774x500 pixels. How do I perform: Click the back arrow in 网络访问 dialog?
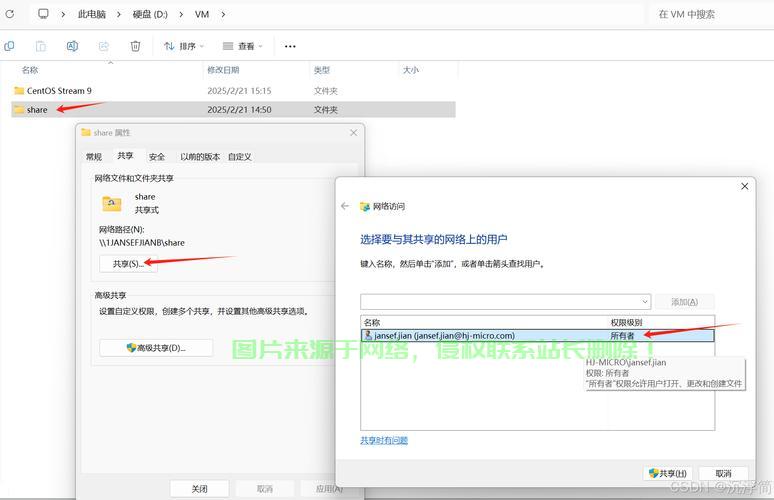345,206
